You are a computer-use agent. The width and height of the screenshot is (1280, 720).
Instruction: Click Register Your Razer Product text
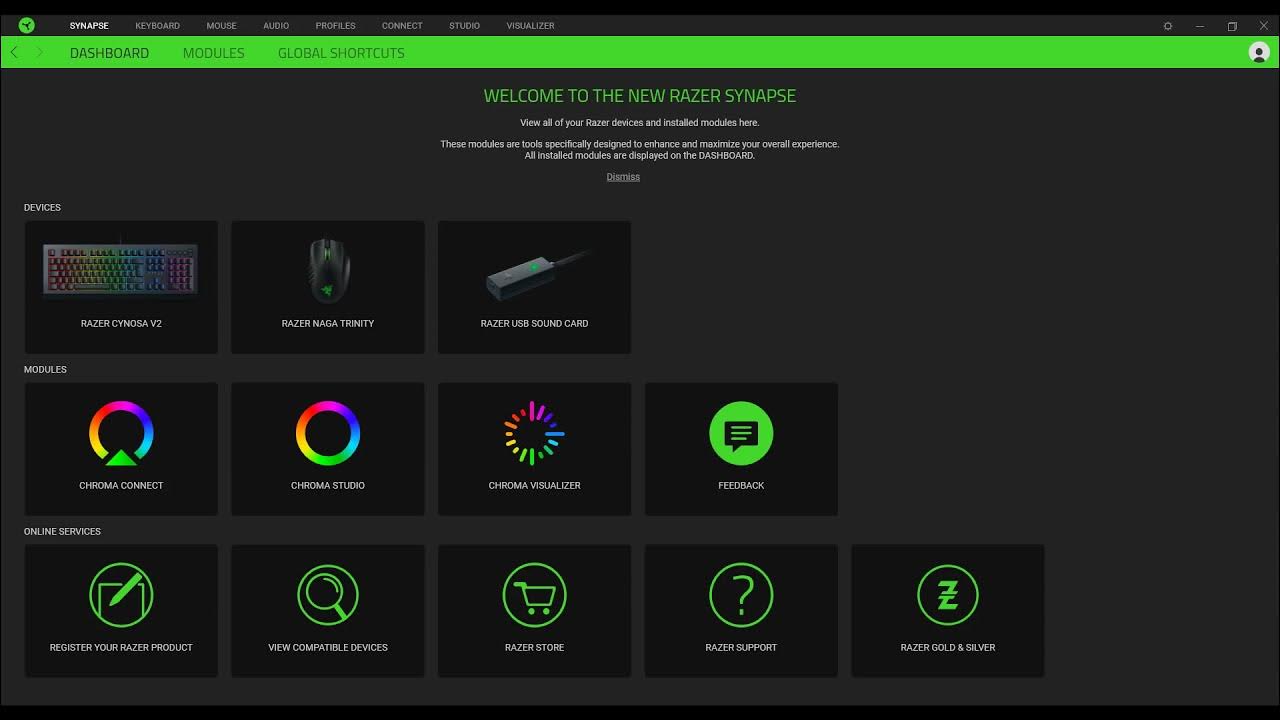click(121, 648)
